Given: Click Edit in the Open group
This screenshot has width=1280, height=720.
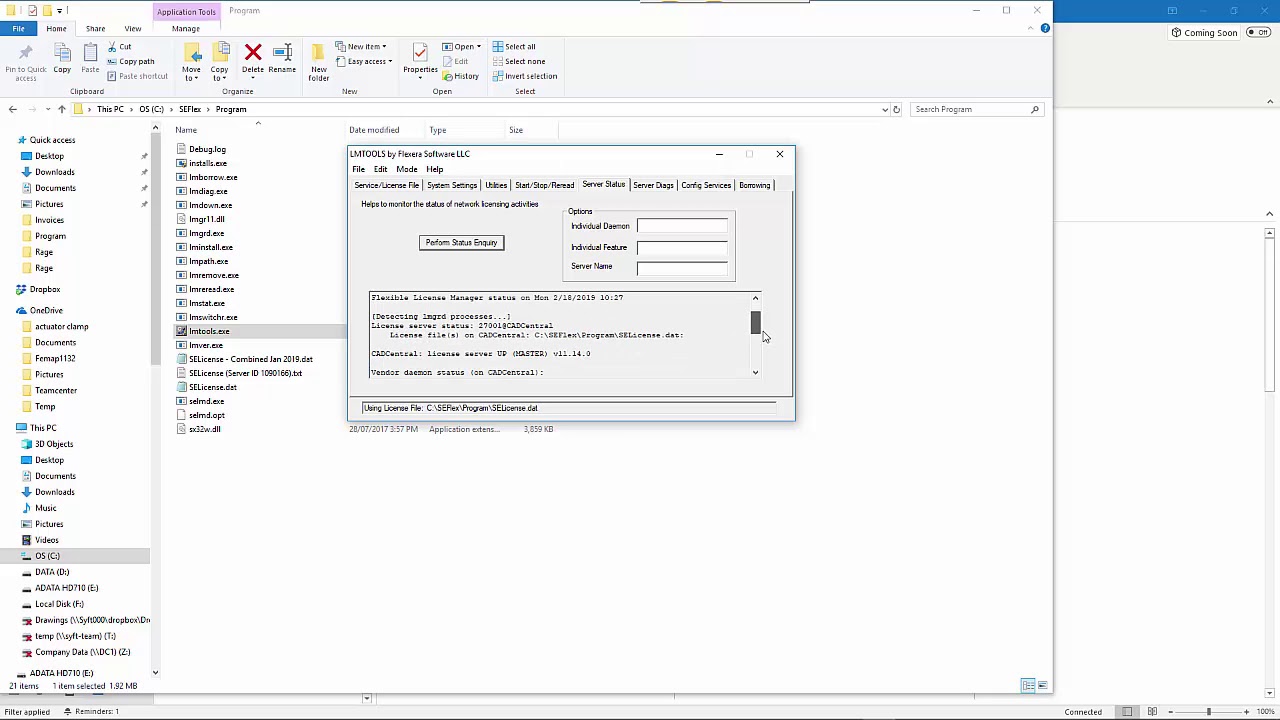Looking at the screenshot, I should pos(455,61).
